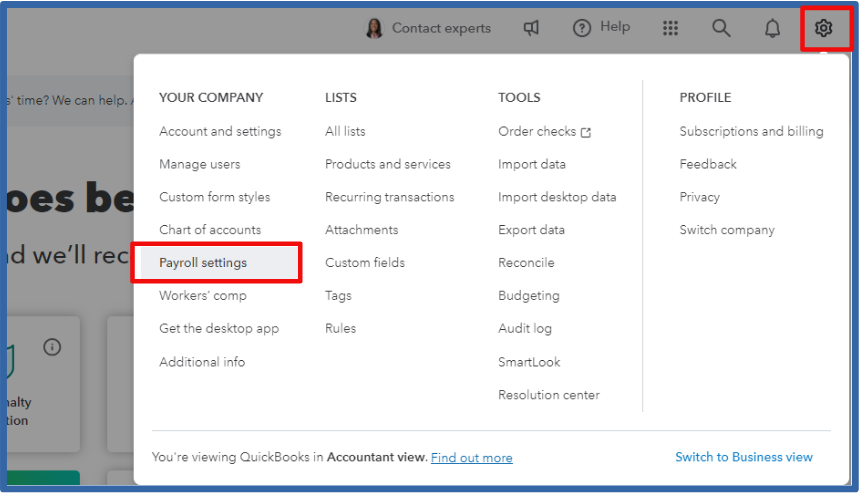View the Audit log
This screenshot has height=493, width=861.
(524, 328)
